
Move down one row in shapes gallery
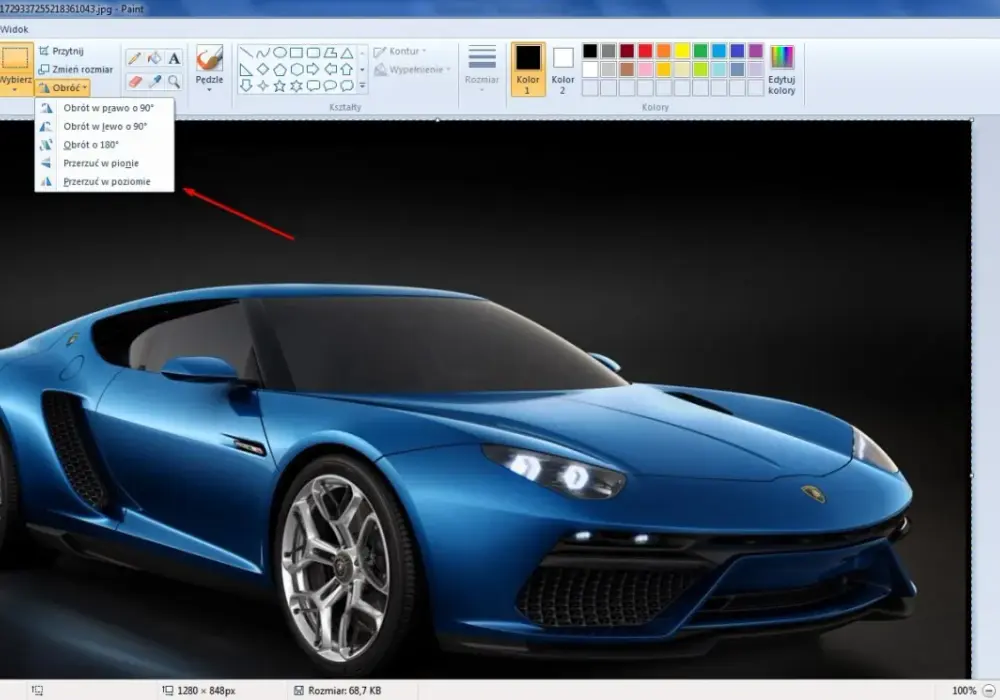click(x=362, y=69)
